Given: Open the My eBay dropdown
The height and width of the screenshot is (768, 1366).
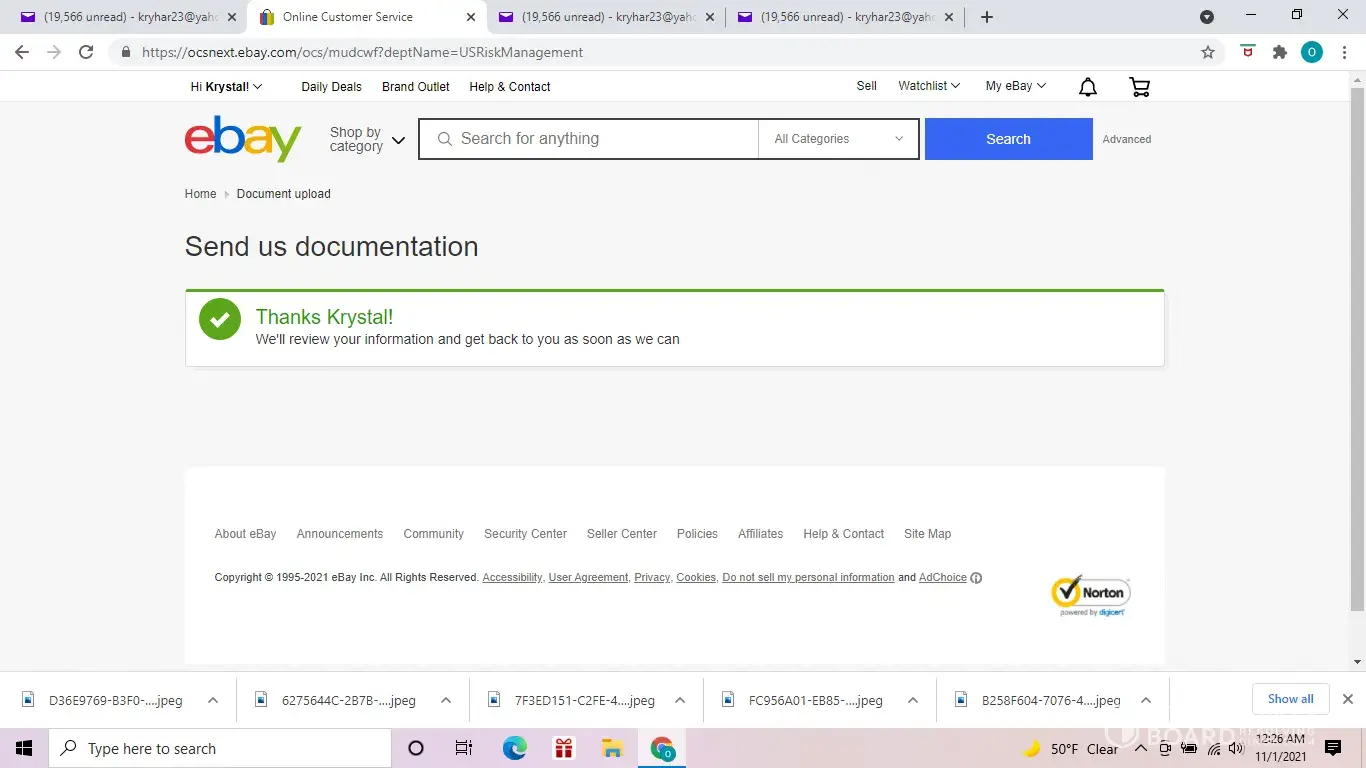Looking at the screenshot, I should (x=1015, y=86).
